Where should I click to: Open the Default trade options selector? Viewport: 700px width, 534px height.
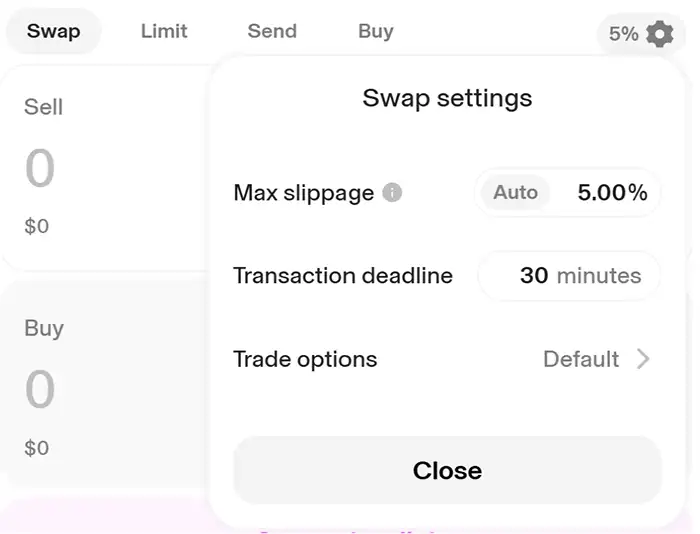click(581, 359)
